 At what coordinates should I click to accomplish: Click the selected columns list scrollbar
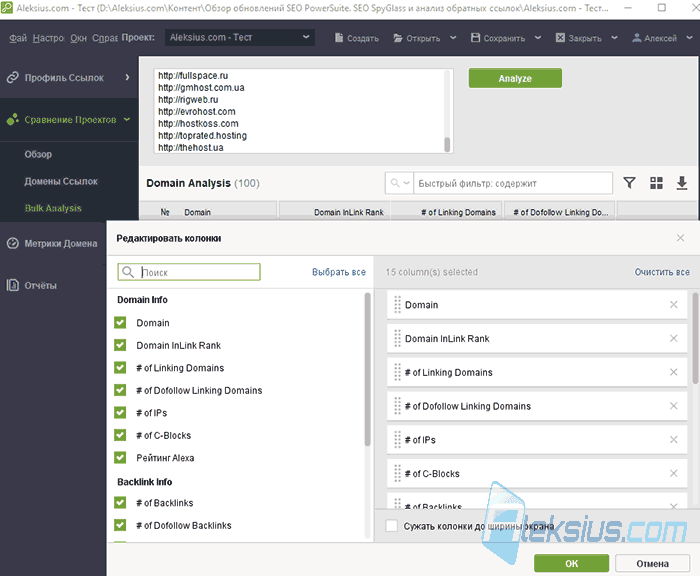click(696, 338)
